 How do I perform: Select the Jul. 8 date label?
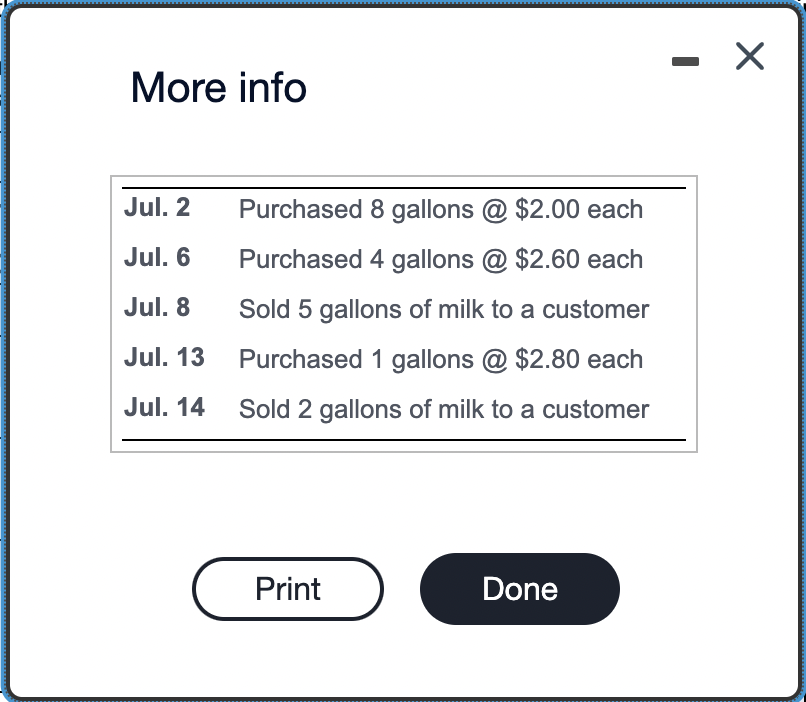pyautogui.click(x=156, y=308)
